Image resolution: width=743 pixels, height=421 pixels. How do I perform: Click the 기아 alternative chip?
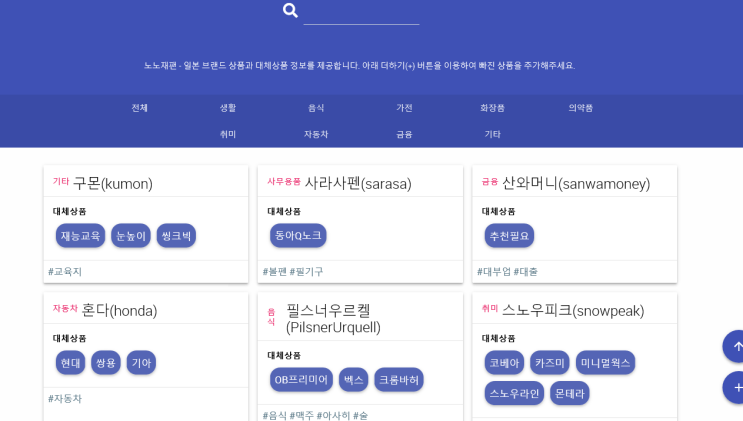pos(141,363)
